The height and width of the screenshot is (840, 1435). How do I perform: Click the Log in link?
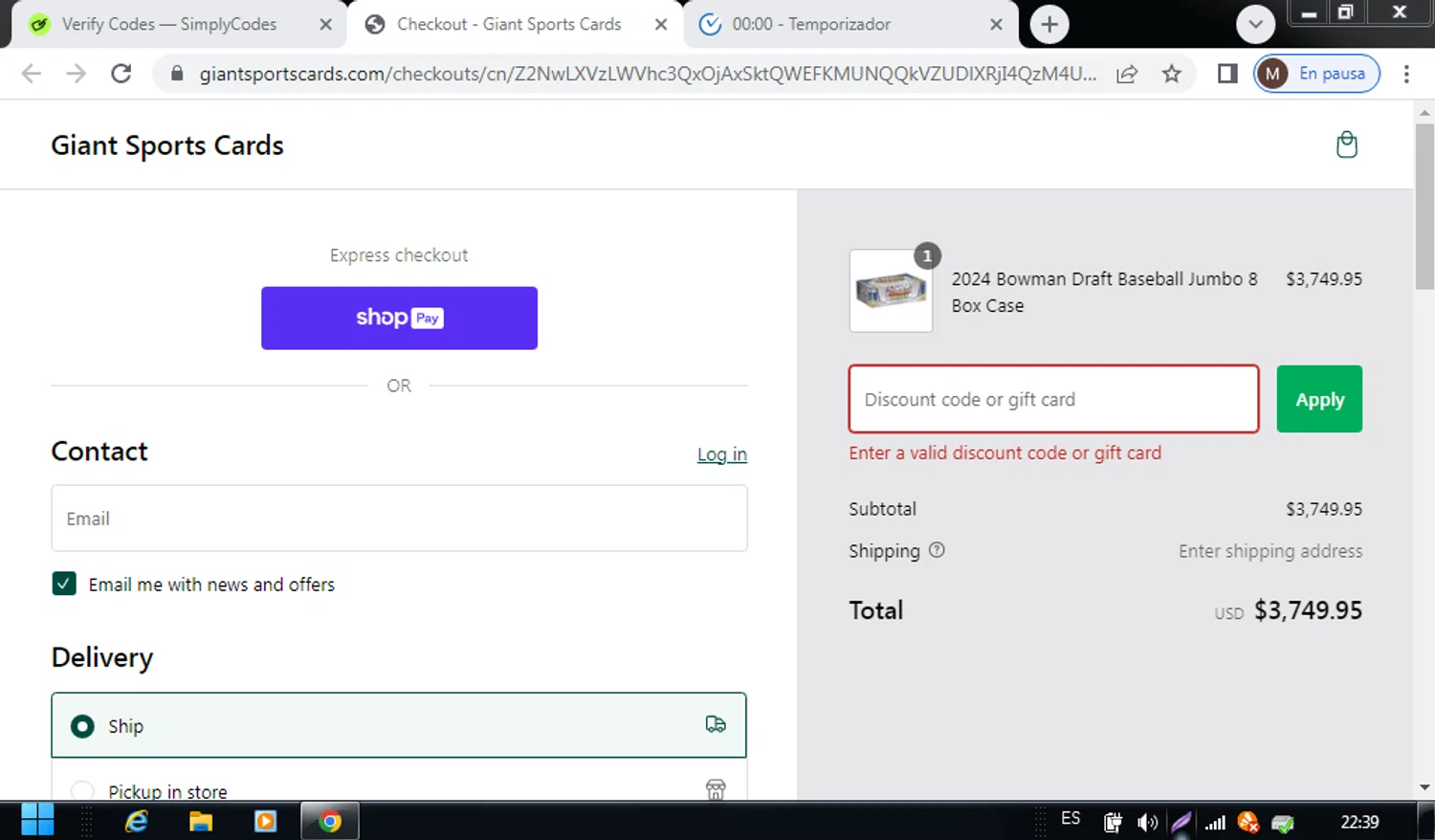[x=722, y=454]
